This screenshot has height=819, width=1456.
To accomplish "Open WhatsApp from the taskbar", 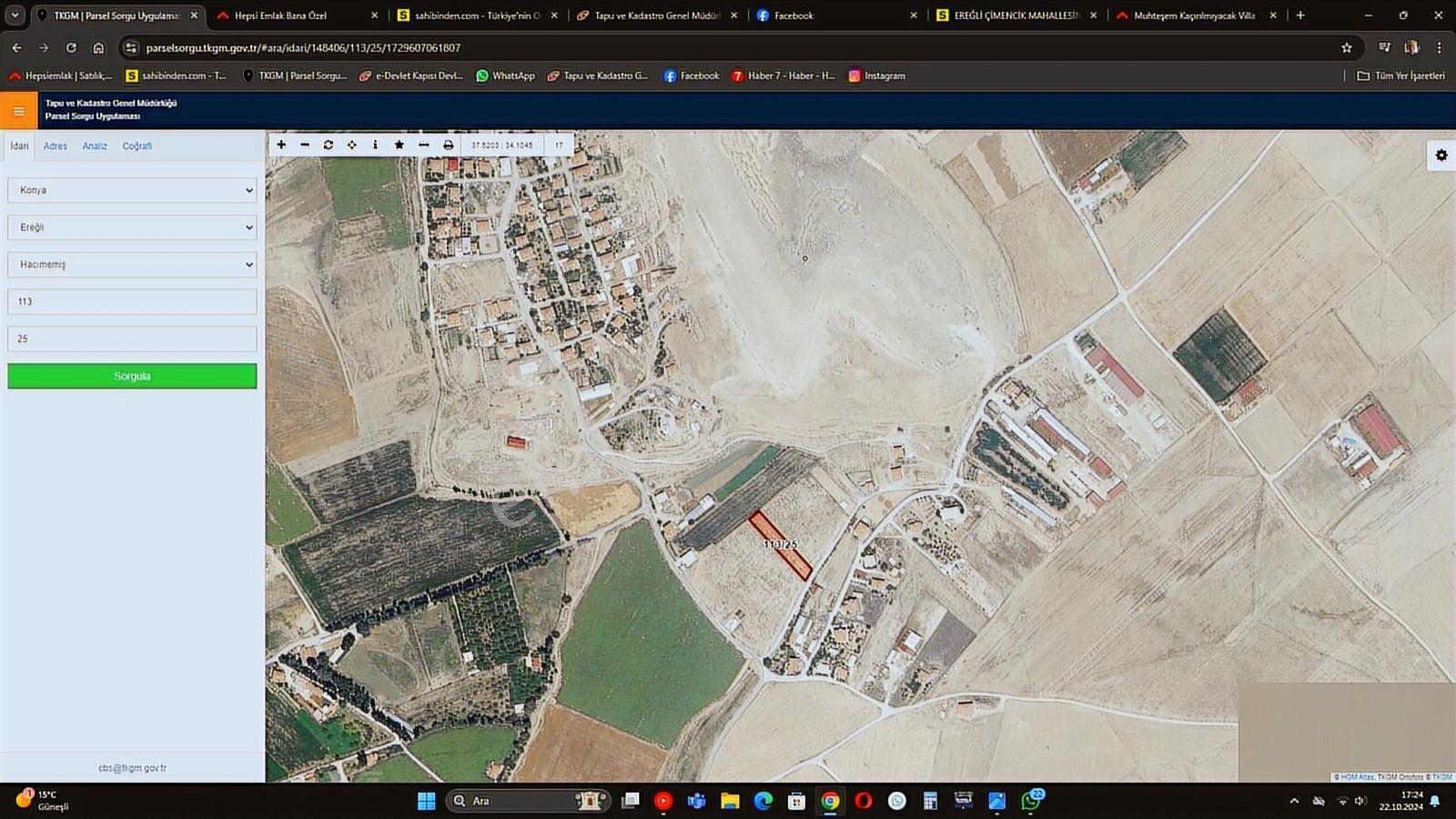I will click(x=1031, y=801).
